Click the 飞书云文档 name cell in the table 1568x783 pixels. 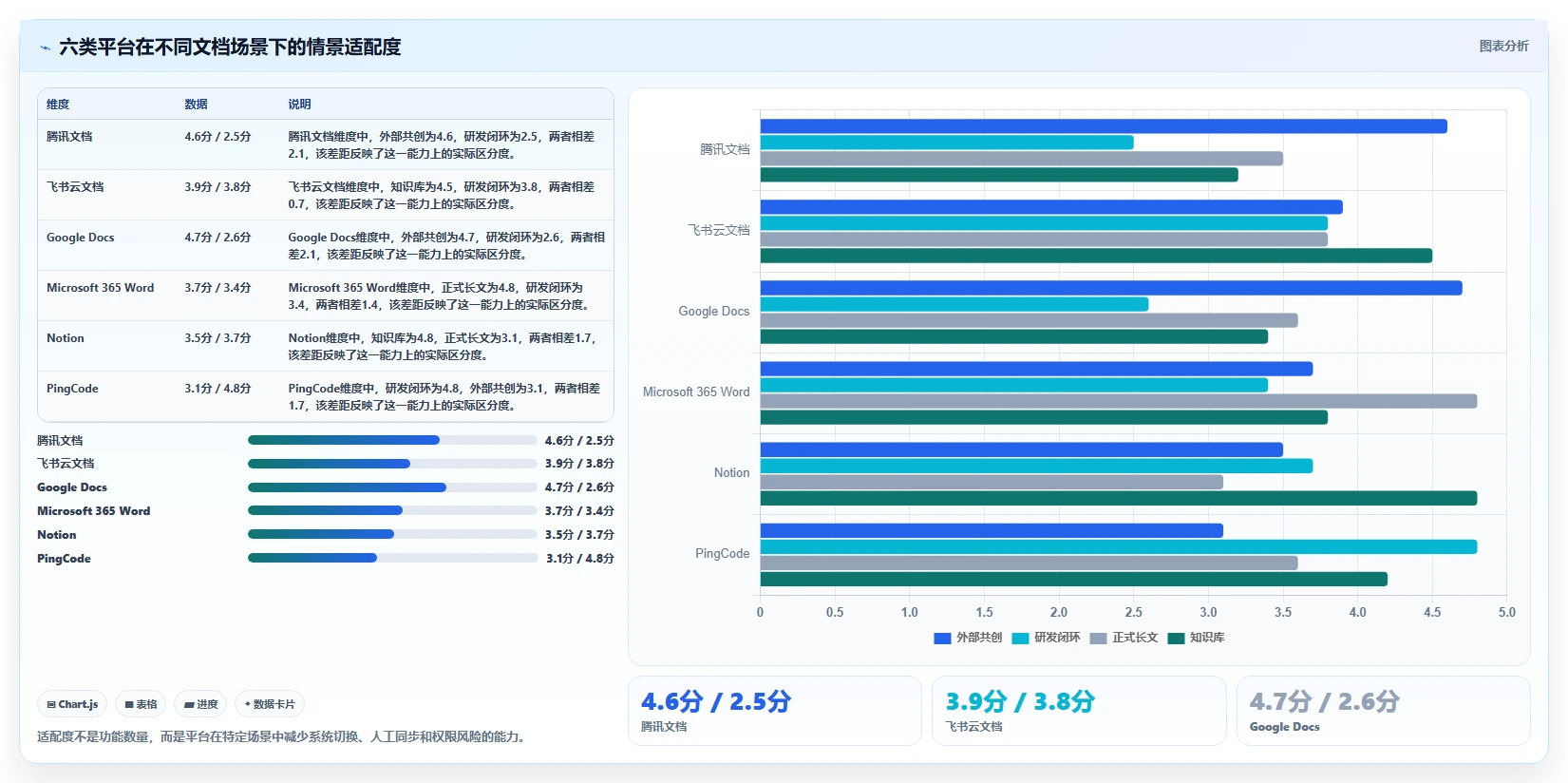(x=75, y=187)
